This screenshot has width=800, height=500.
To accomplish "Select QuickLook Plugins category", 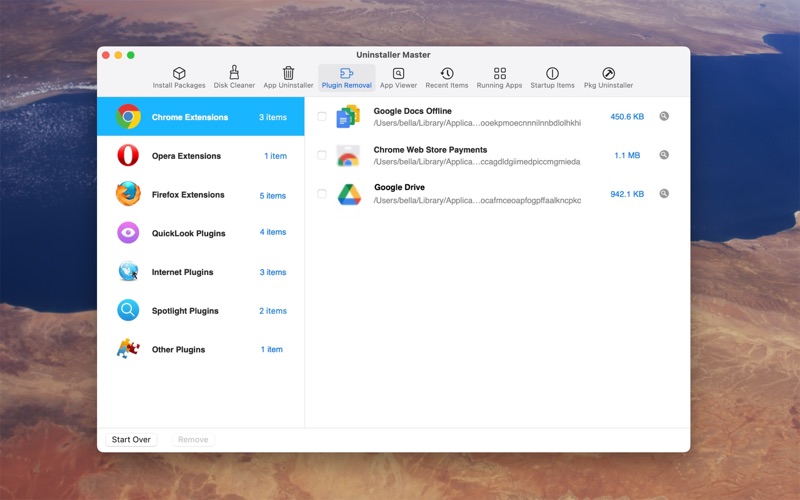I will pyautogui.click(x=201, y=233).
